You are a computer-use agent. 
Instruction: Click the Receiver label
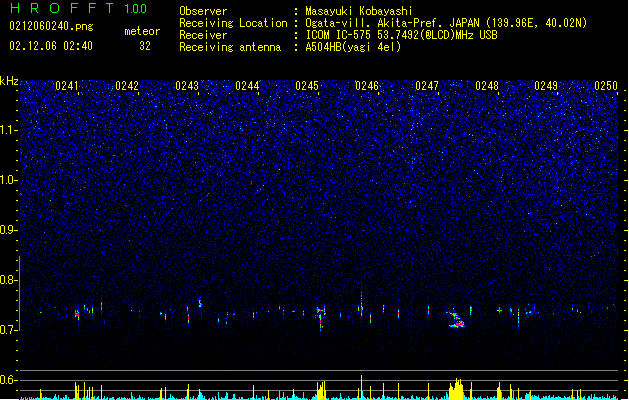tap(203, 35)
